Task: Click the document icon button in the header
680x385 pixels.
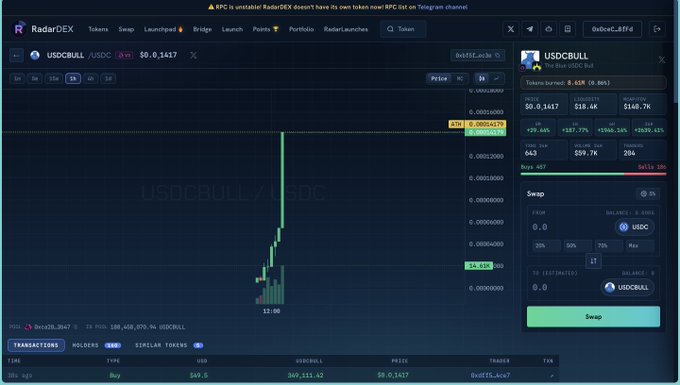Action: 567,29
